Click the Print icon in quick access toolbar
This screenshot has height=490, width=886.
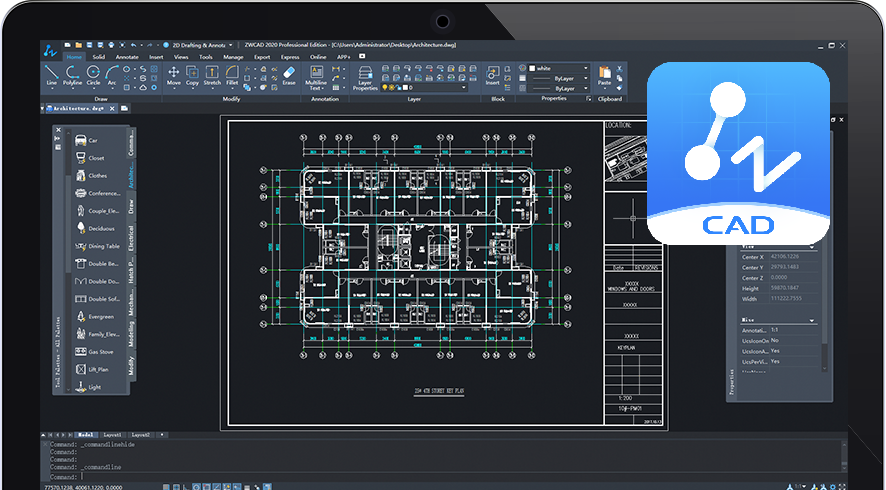(x=111, y=45)
